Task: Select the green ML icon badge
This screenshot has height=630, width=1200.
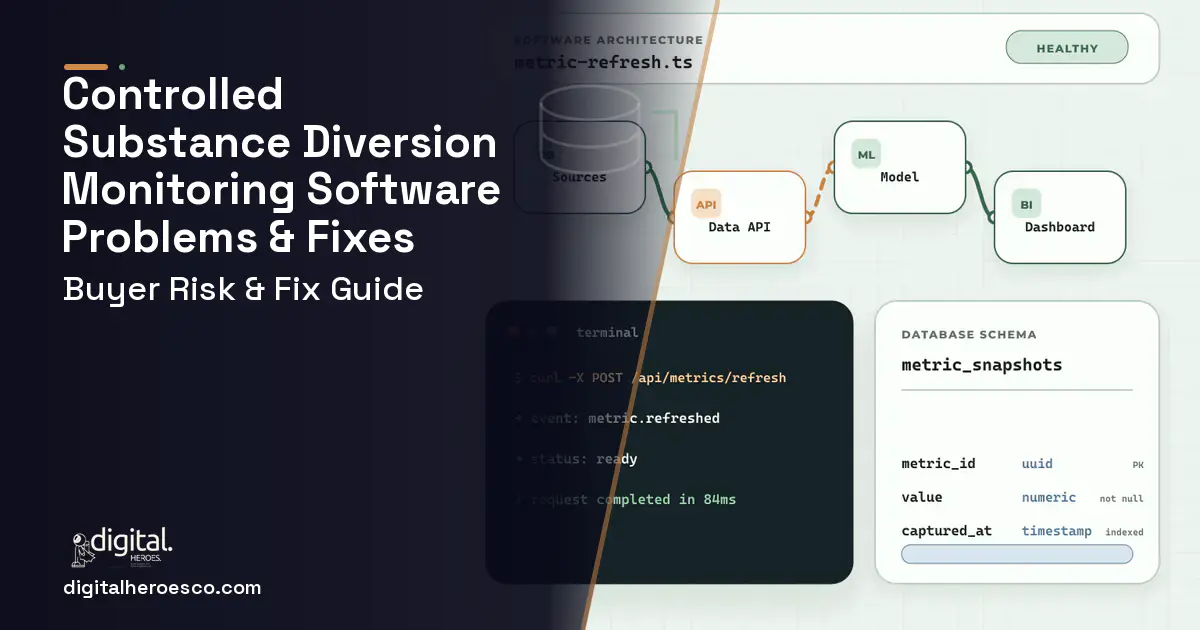Action: (x=866, y=154)
